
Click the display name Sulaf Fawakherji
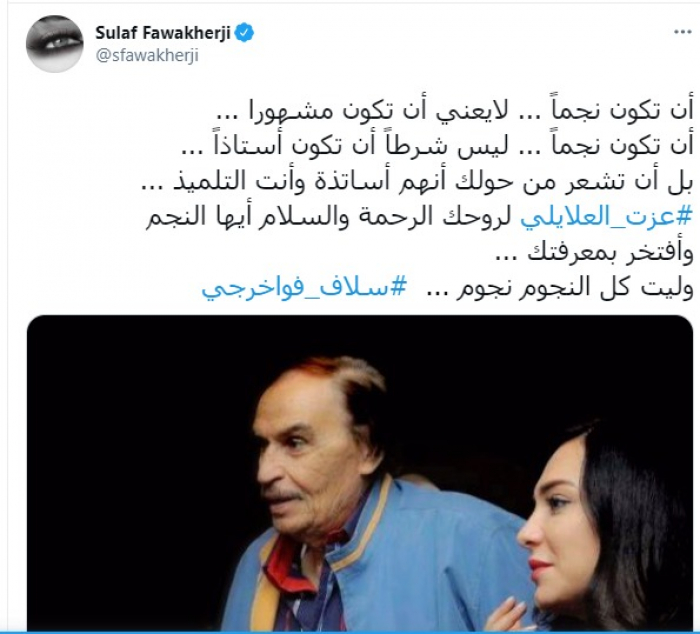point(162,33)
